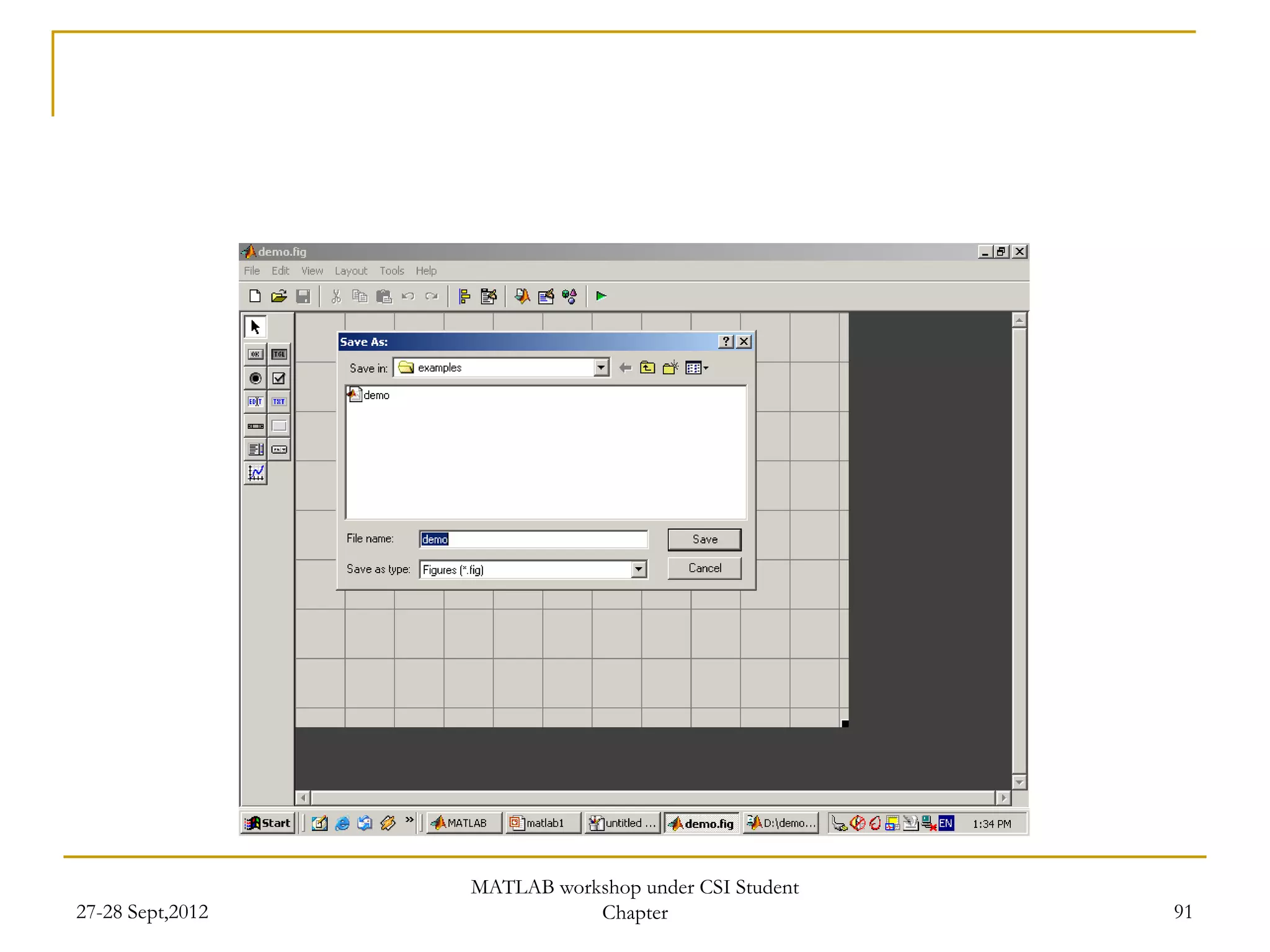This screenshot has height=952, width=1270.
Task: Select the Push Button (OK) palette tool
Action: [255, 355]
